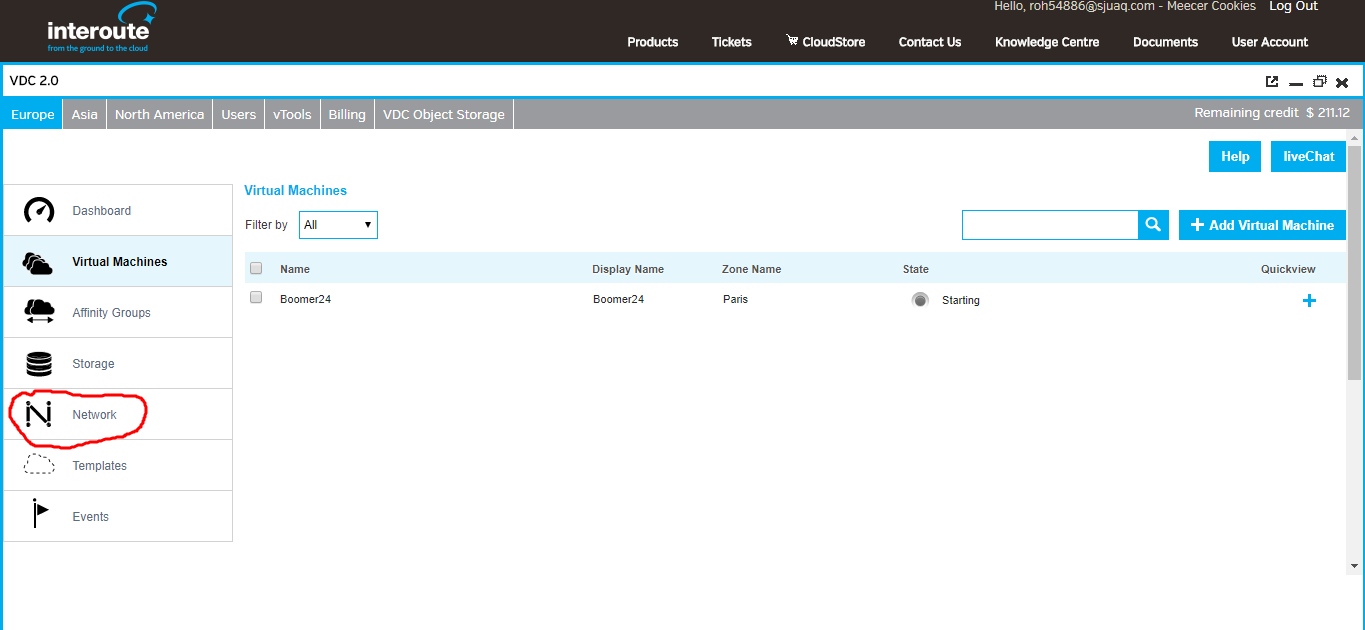
Task: Open the Products menu
Action: pyautogui.click(x=653, y=42)
